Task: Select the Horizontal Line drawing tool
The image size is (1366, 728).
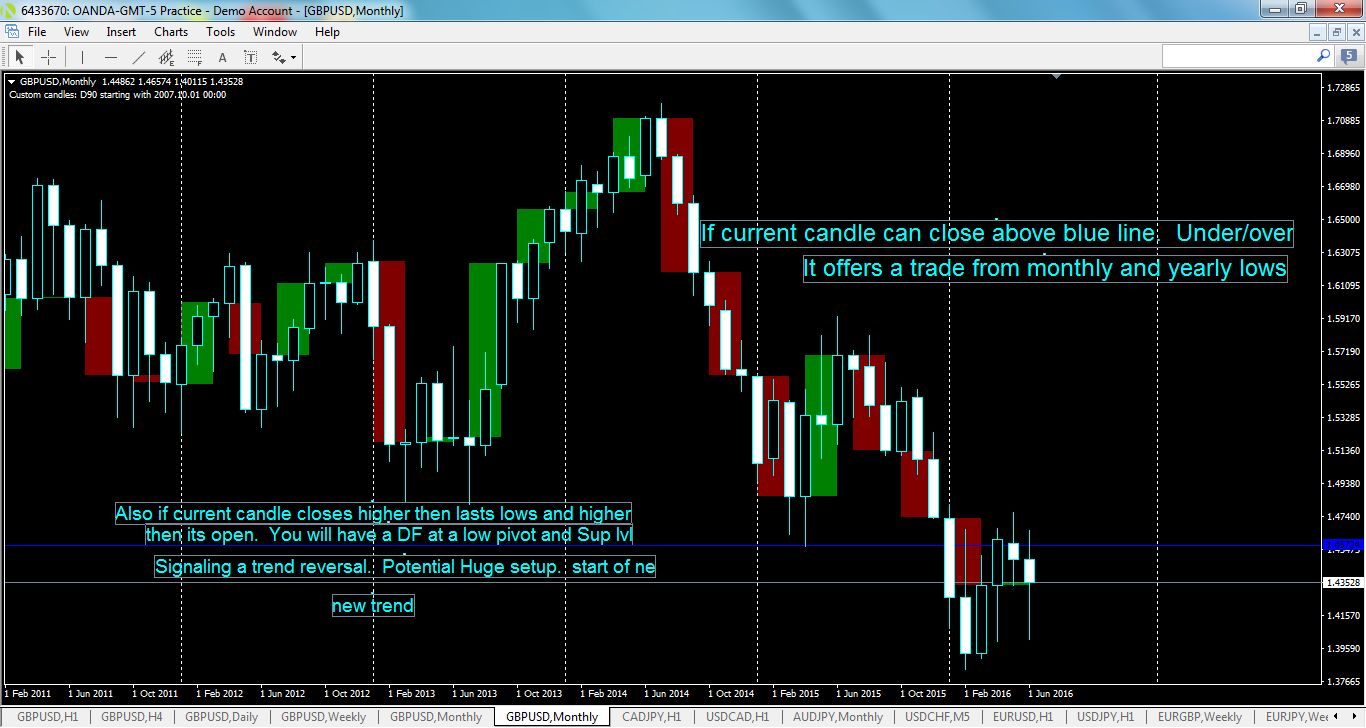Action: 111,57
